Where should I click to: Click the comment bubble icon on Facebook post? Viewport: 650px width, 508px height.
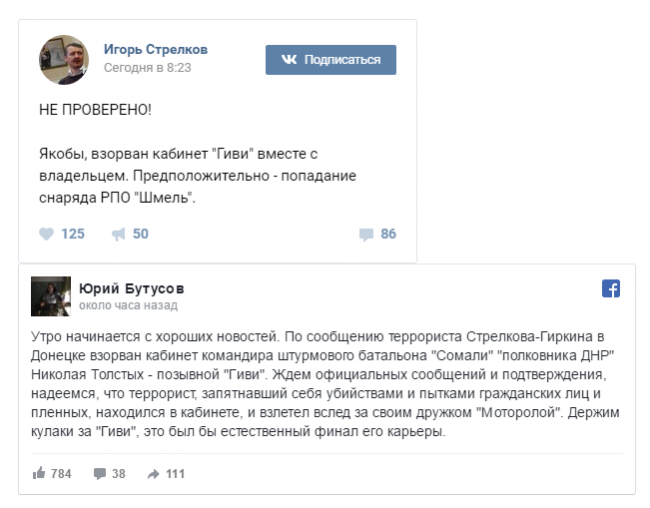click(x=100, y=473)
